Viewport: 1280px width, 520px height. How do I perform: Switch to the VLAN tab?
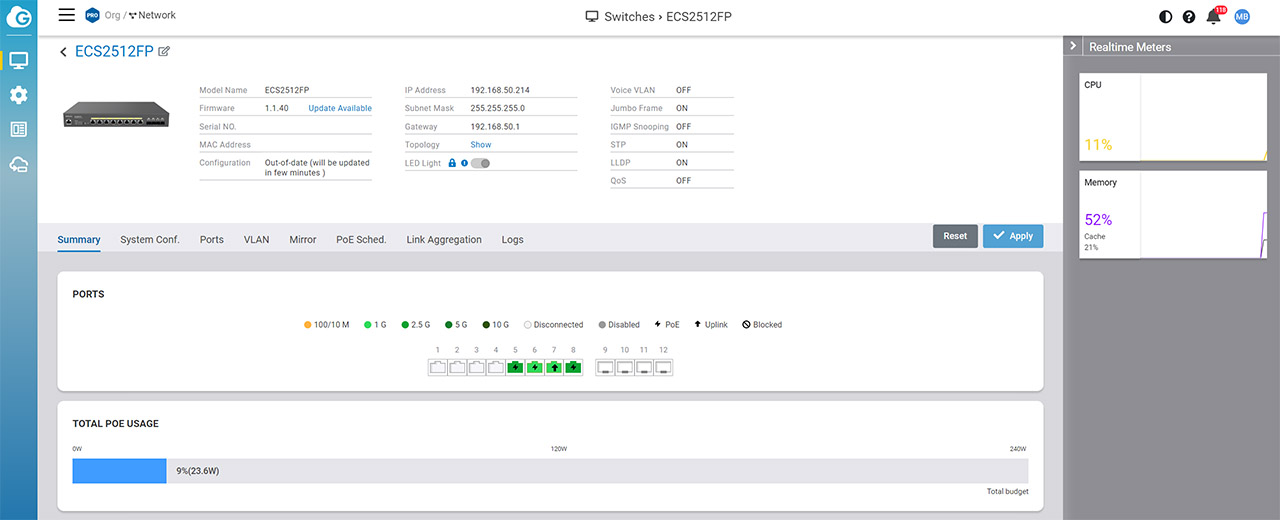[x=257, y=239]
